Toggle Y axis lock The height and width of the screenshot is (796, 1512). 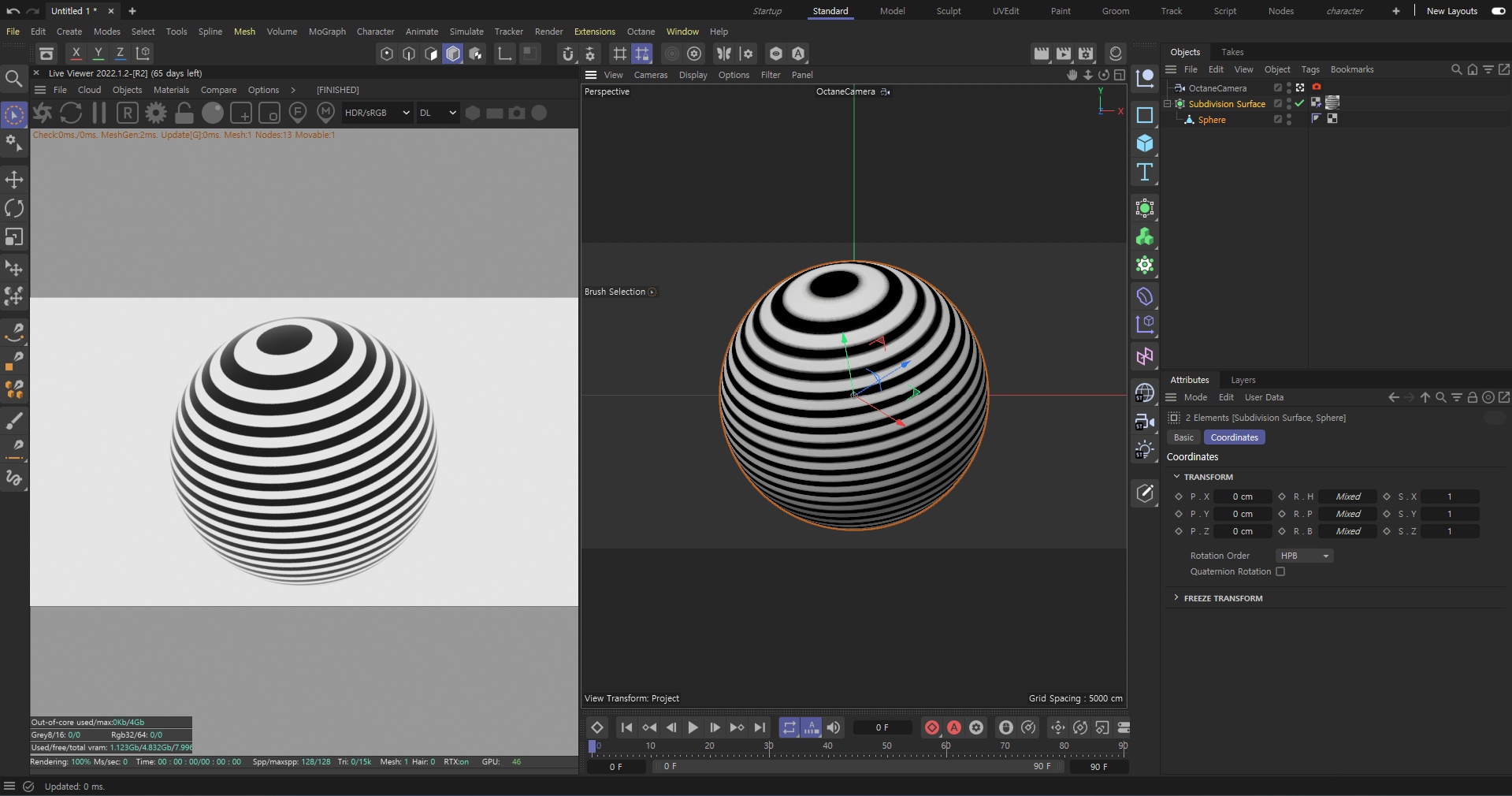pos(98,53)
